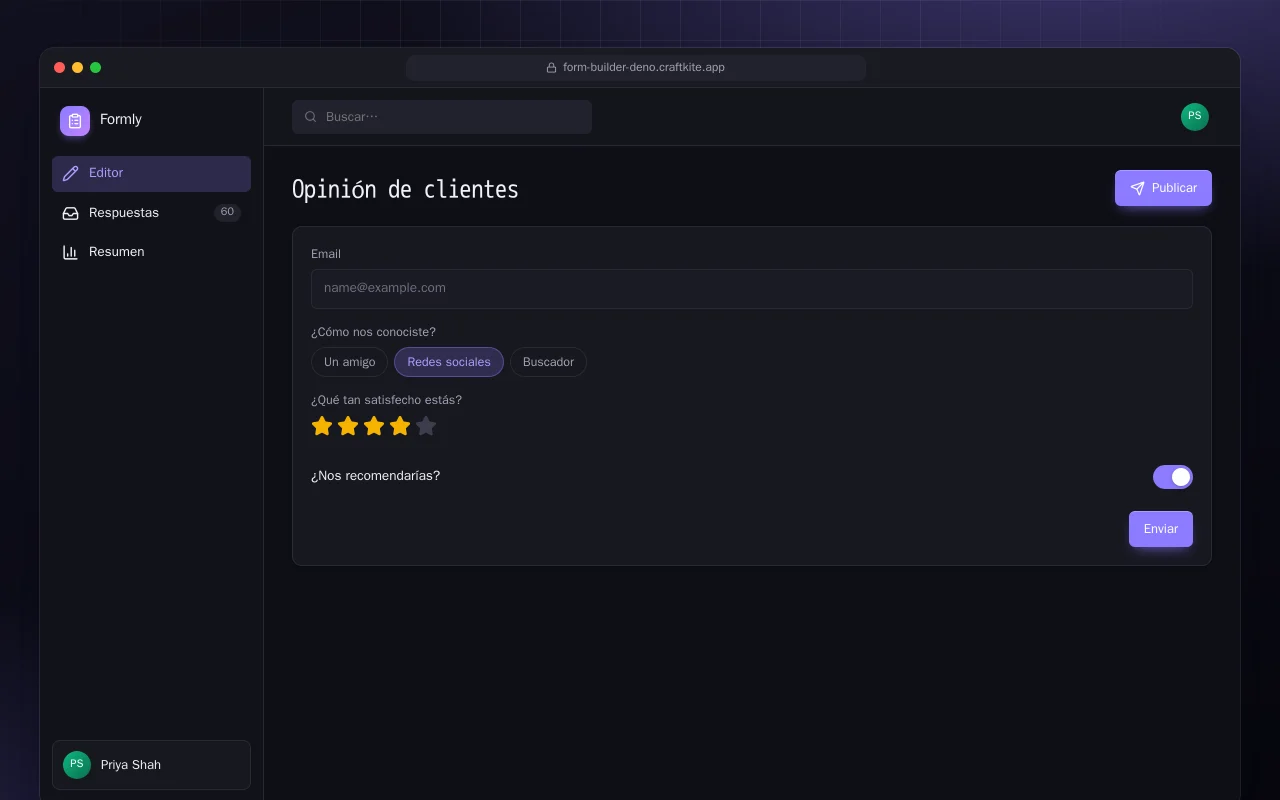Select the Un amigo option
This screenshot has width=1280, height=800.
tap(349, 362)
